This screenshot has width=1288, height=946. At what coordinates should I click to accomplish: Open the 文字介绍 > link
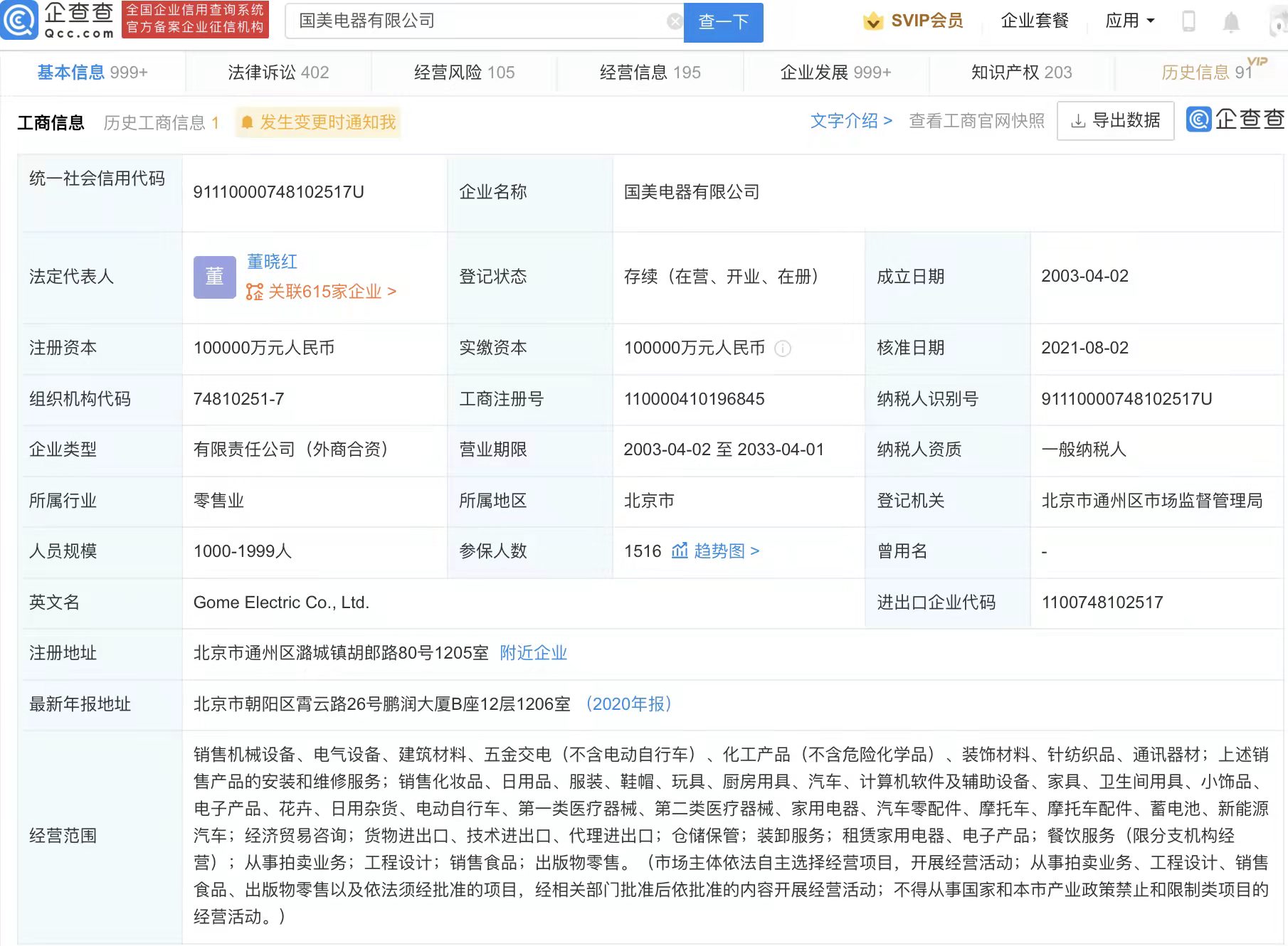click(x=851, y=121)
